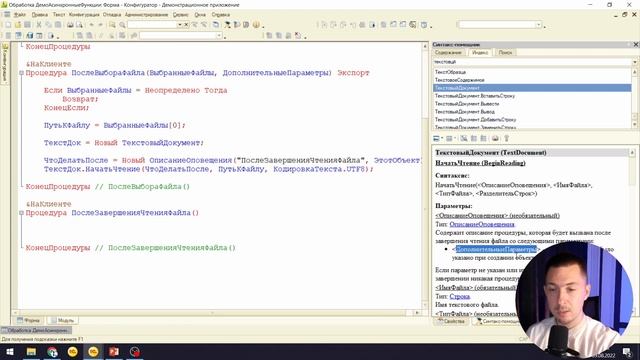Open the Файл menu
Viewport: 640px width, 360px height.
pos(20,15)
